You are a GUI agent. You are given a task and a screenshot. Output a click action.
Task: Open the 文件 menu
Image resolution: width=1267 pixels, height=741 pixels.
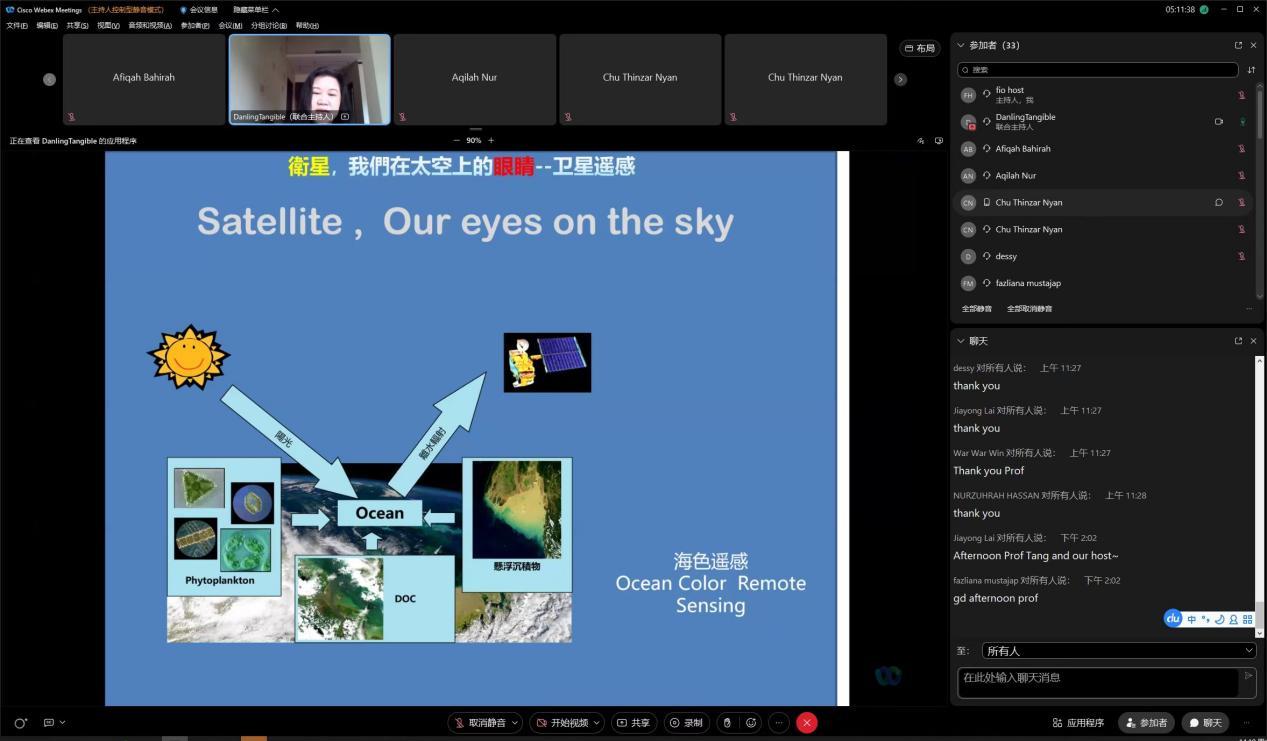pos(17,25)
